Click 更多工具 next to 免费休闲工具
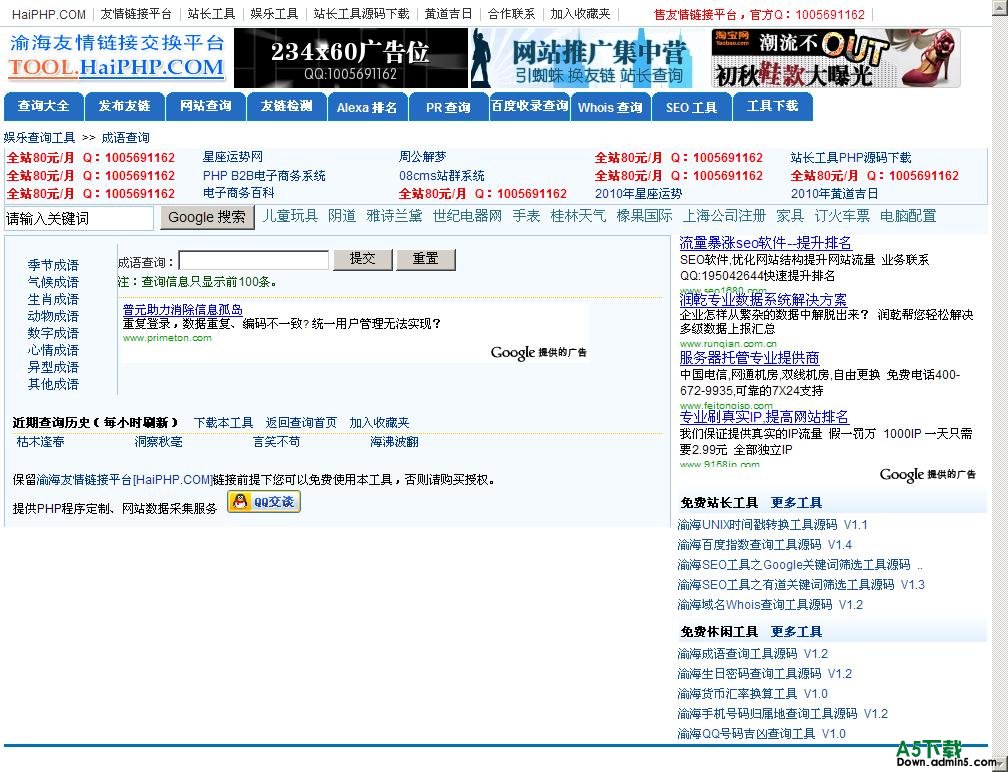1008x772 pixels. point(796,632)
